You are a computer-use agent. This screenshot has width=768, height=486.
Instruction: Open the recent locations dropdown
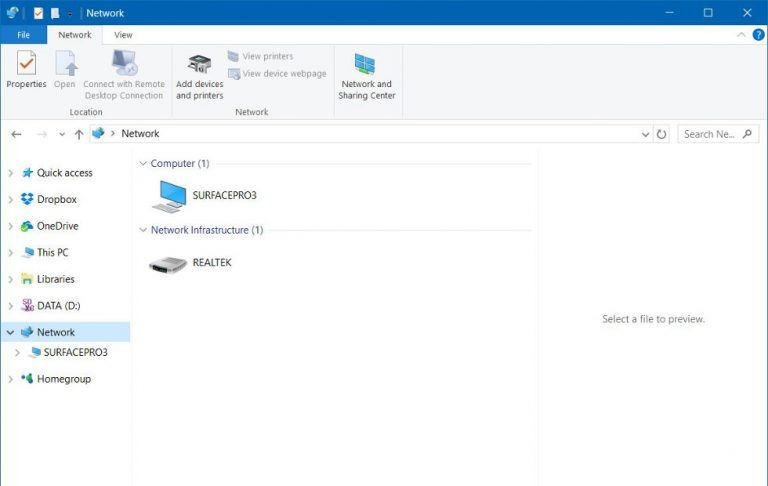[x=62, y=134]
